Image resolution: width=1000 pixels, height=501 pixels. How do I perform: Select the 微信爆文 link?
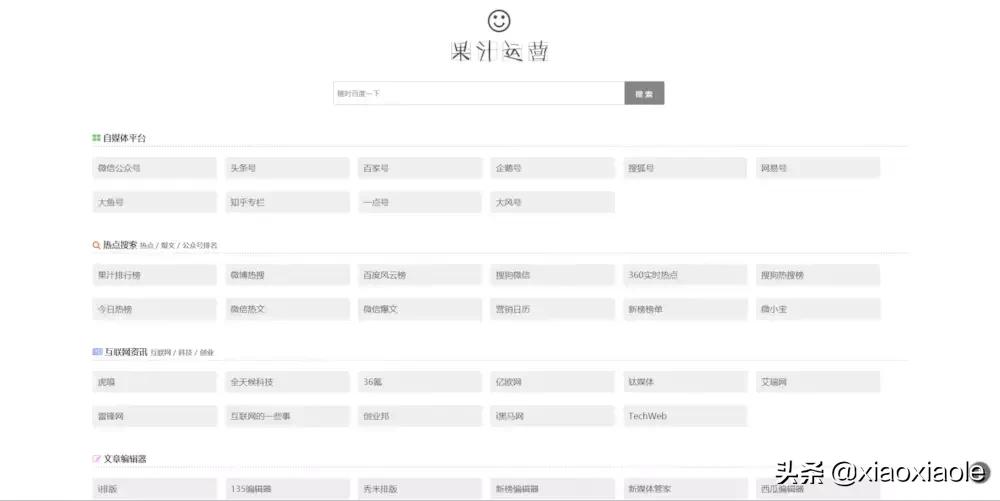[420, 309]
